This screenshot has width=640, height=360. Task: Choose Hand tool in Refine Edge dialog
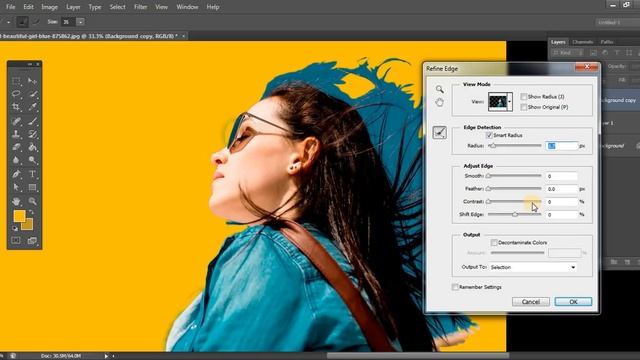pyautogui.click(x=439, y=102)
